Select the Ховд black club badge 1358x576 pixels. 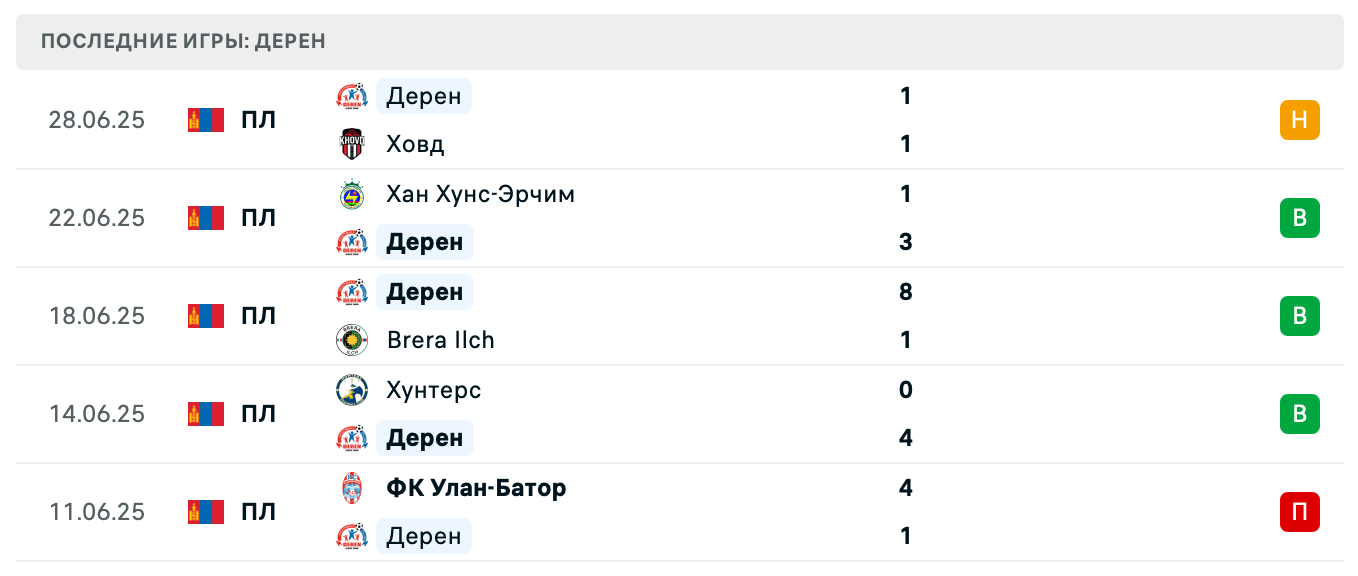click(x=352, y=143)
